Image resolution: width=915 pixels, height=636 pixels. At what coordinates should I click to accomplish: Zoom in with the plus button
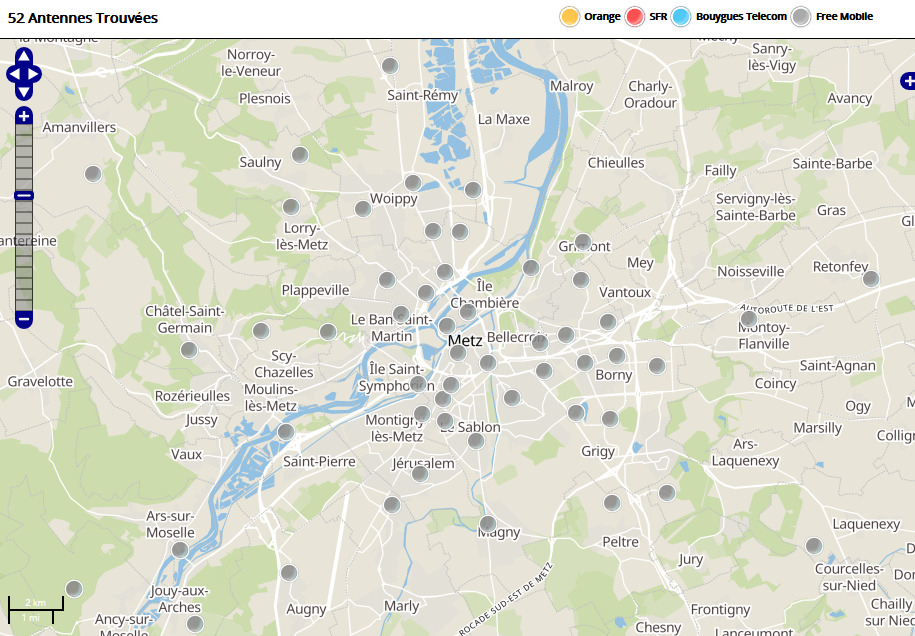point(24,117)
